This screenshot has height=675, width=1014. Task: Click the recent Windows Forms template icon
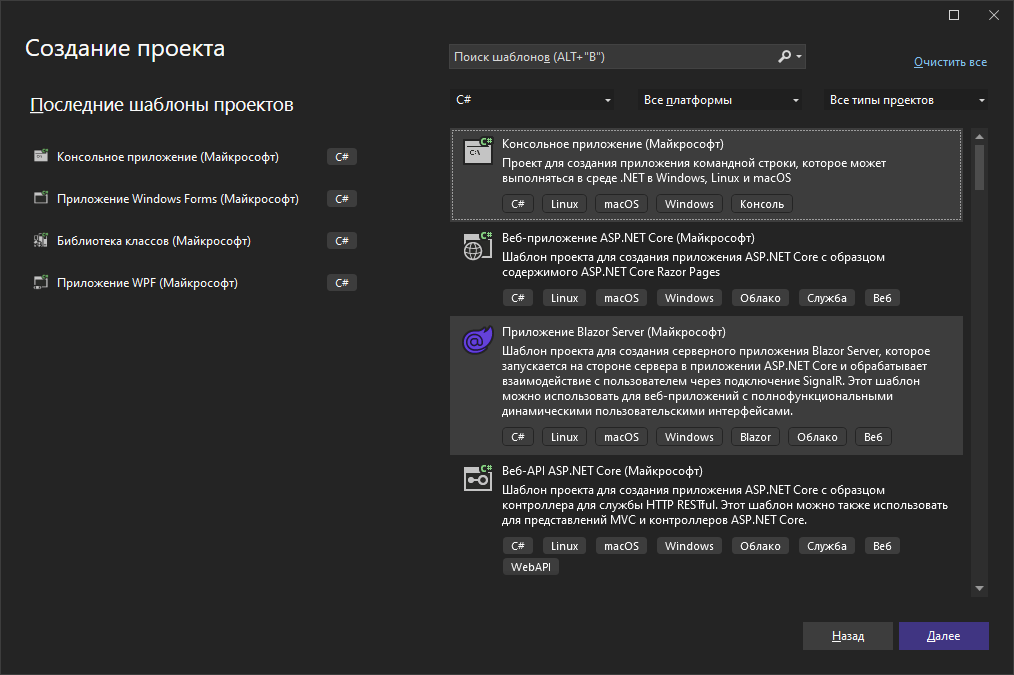tap(41, 198)
